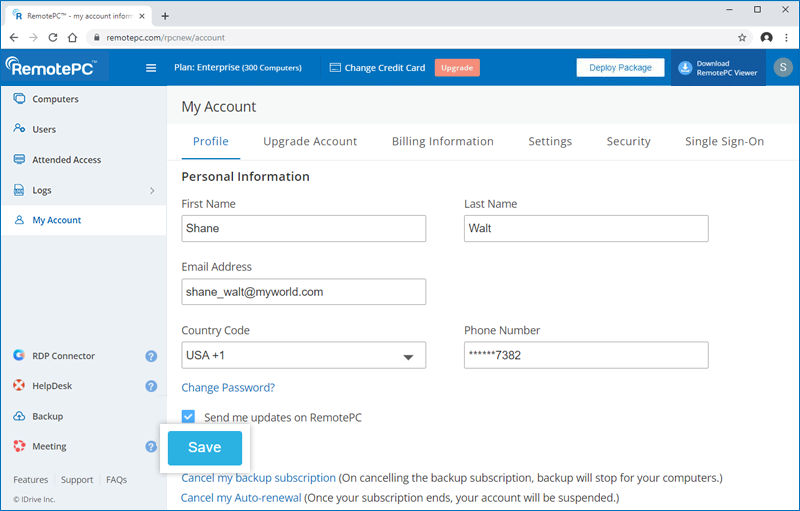Click the Deploy Package button
This screenshot has height=511, width=800.
620,68
